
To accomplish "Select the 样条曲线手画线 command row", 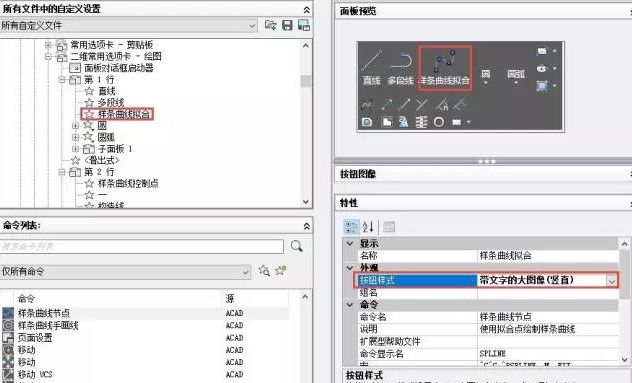I will 144,325.
